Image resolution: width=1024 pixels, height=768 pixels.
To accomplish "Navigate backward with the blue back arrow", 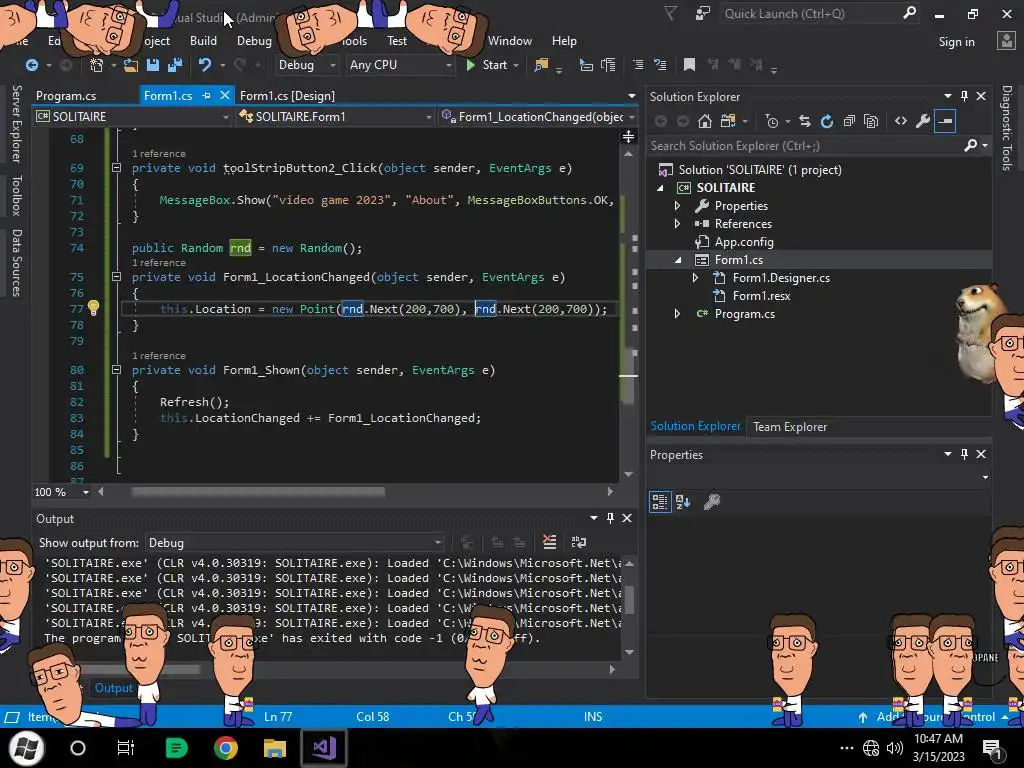I will click(x=31, y=65).
